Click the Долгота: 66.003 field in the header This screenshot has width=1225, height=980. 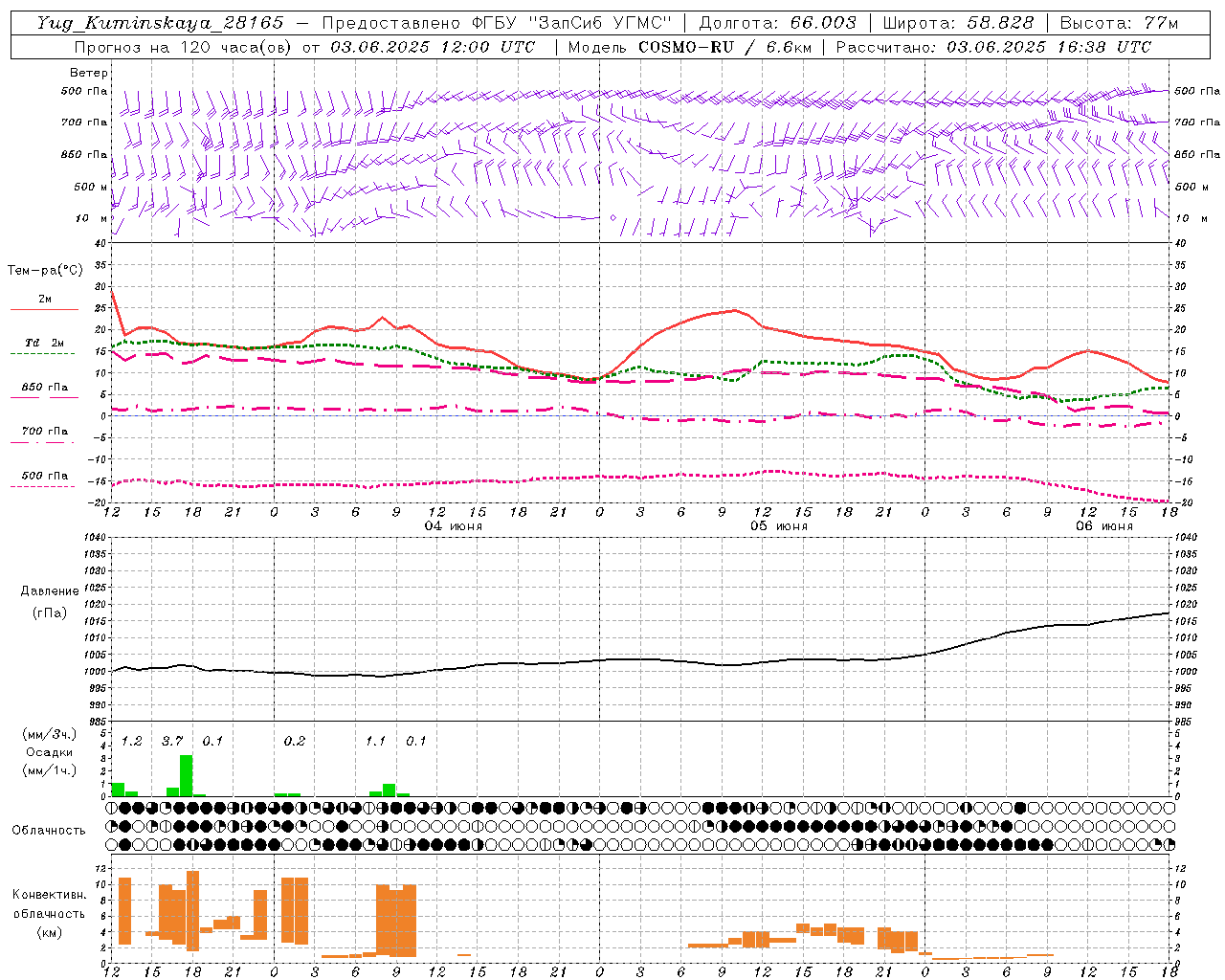click(x=777, y=23)
